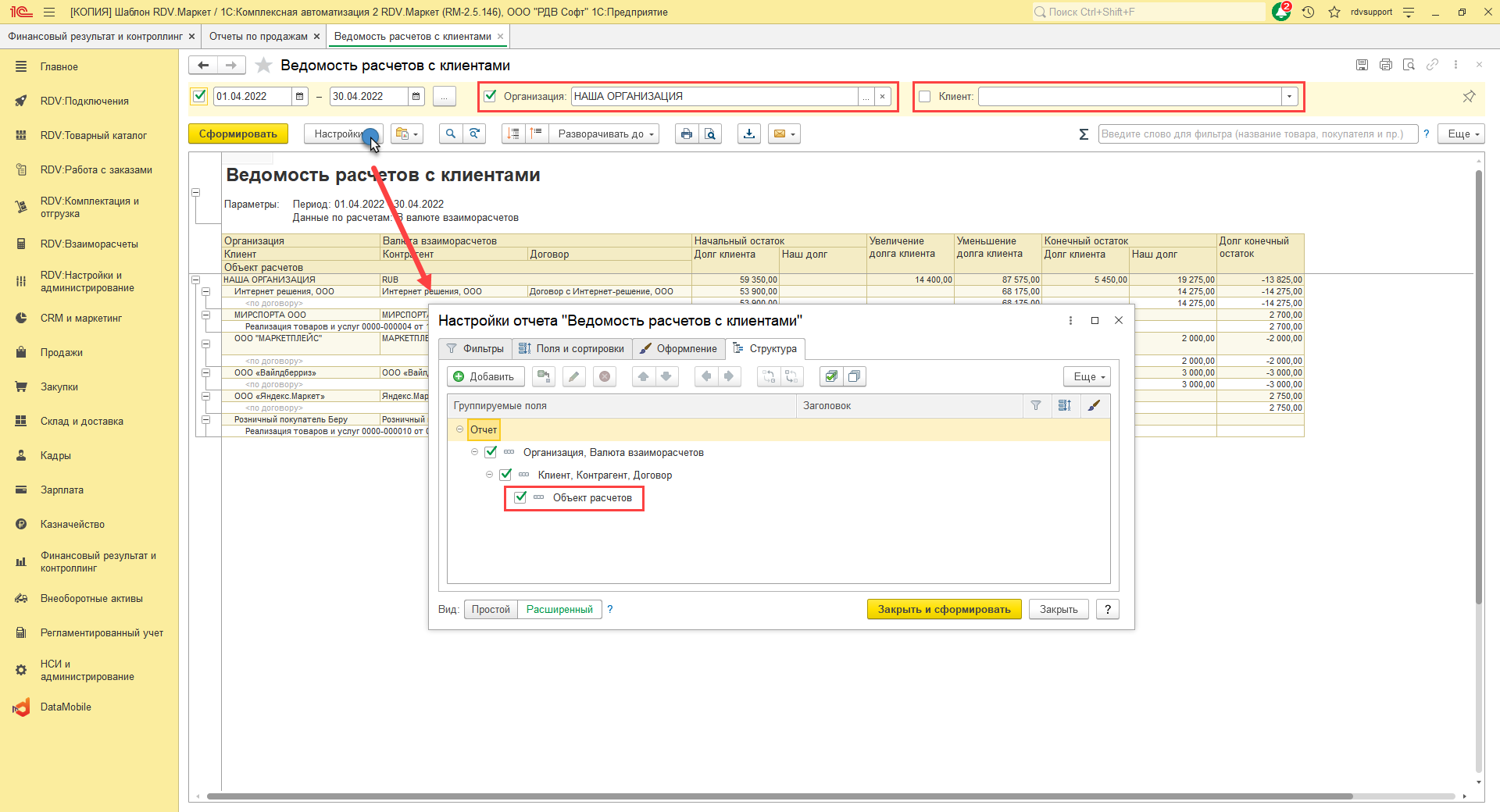Click the delete icon in settings dialog

[604, 377]
